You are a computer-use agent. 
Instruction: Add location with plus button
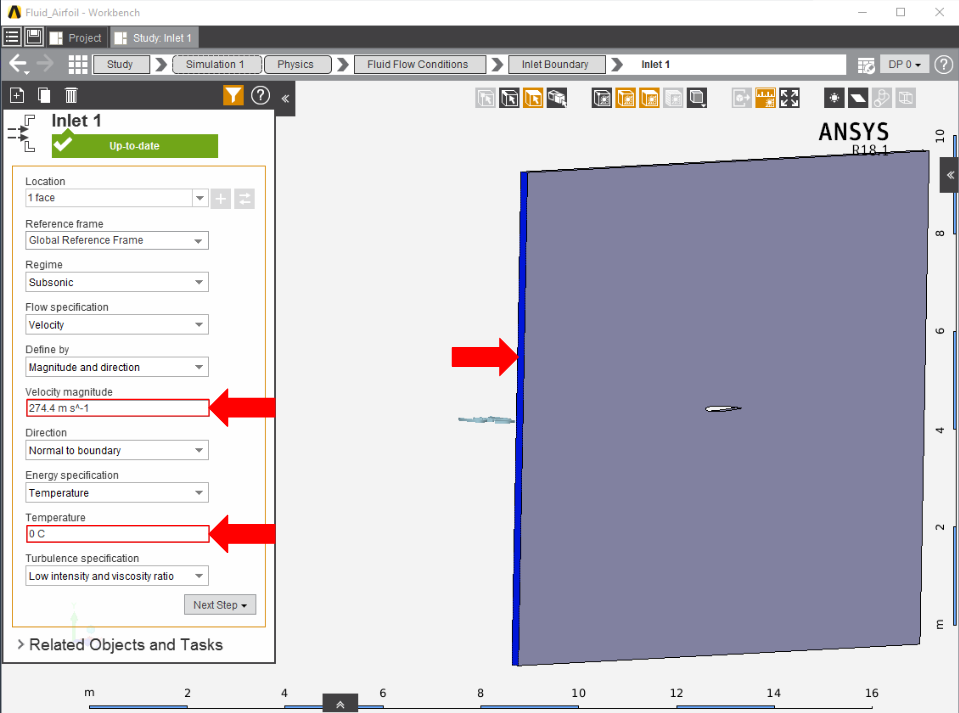(221, 199)
